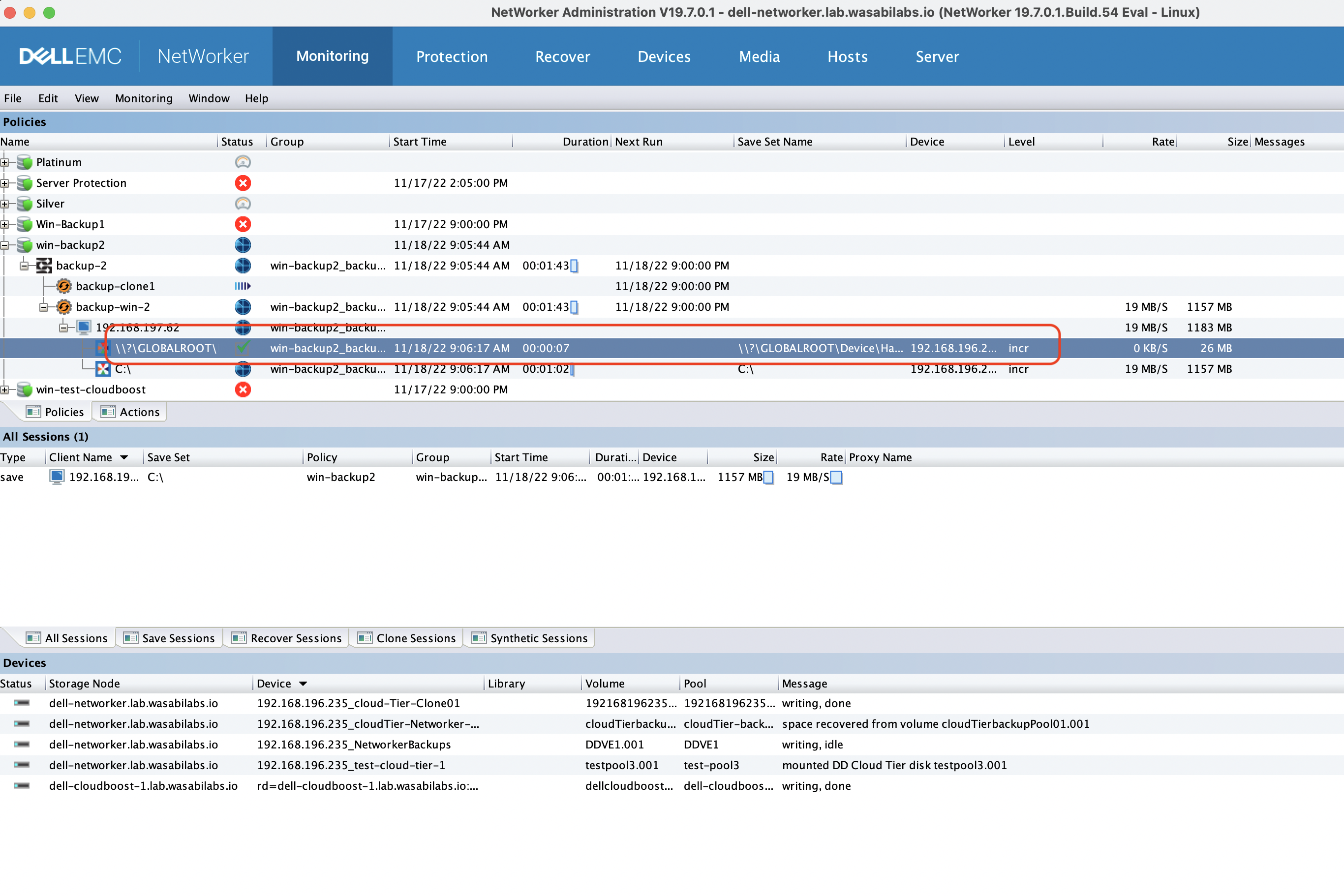Click the Start Time column header in Policies
This screenshot has width=1344, height=896.
(x=451, y=142)
